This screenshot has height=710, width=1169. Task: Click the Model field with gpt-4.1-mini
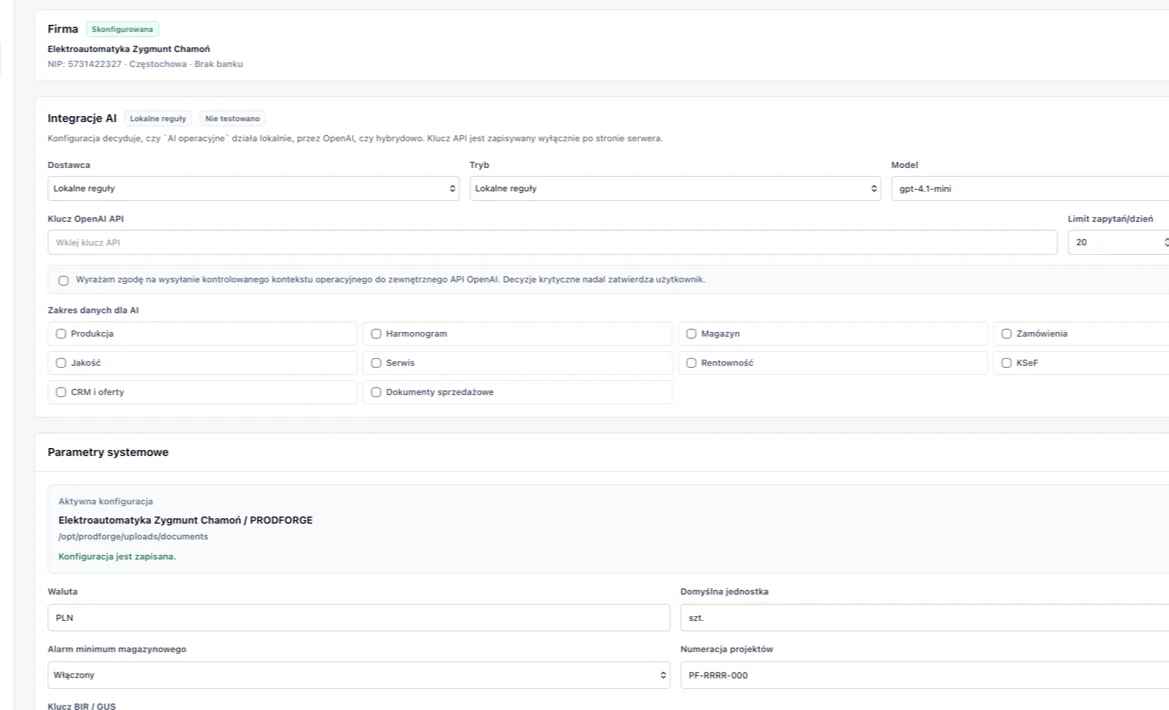[1030, 189]
